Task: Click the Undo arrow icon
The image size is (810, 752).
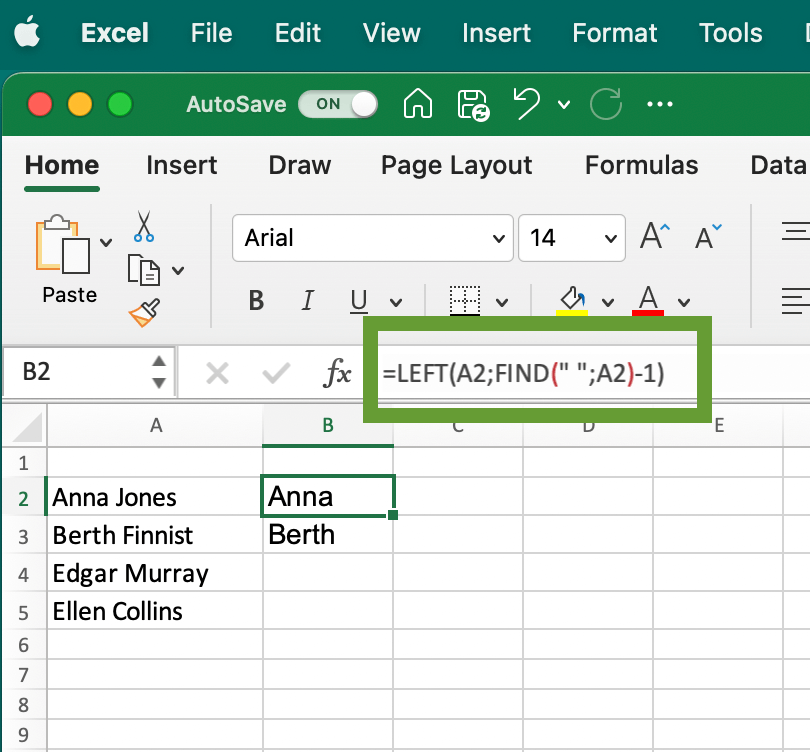Action: click(526, 103)
